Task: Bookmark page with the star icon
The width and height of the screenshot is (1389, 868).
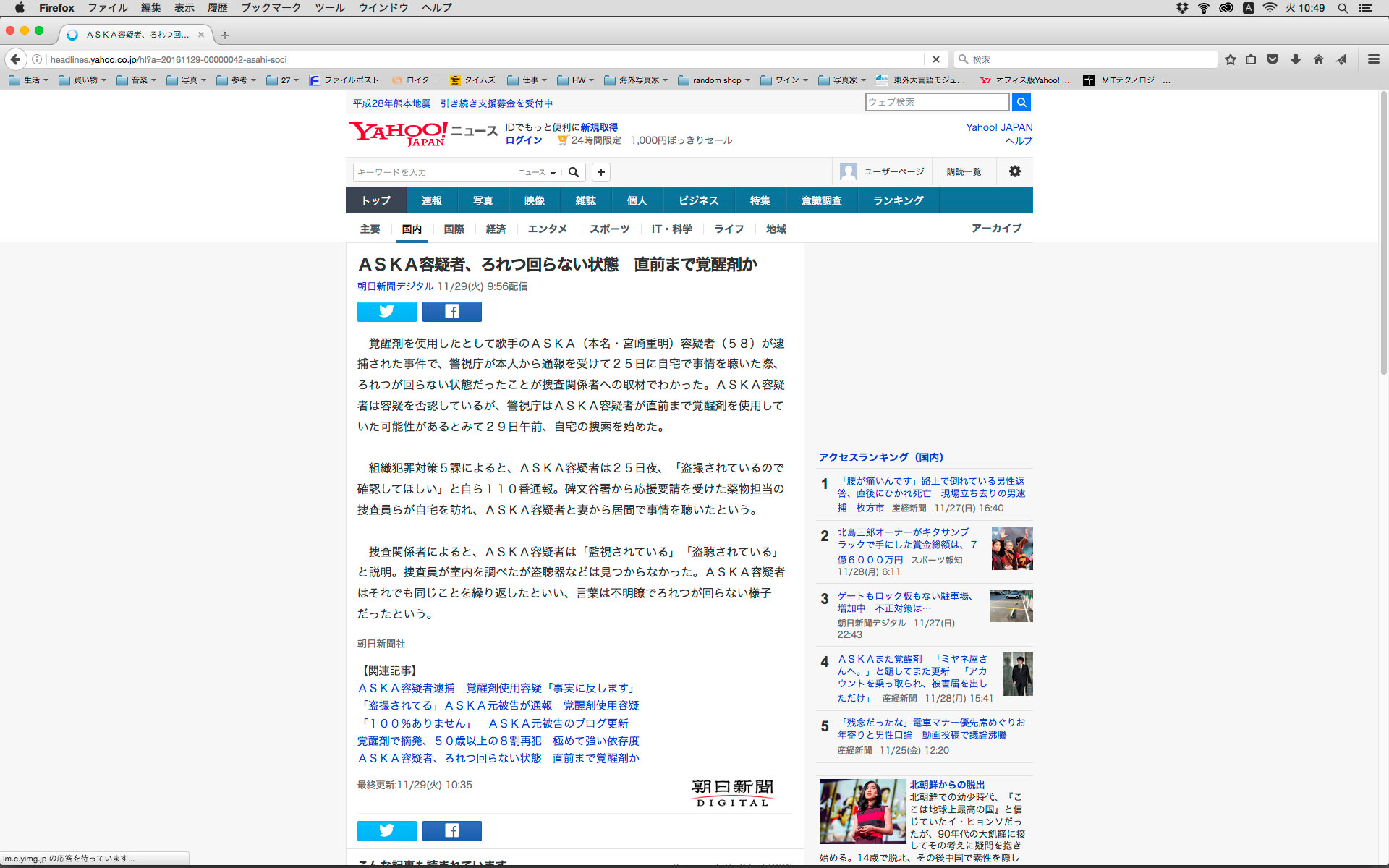Action: 1230,59
